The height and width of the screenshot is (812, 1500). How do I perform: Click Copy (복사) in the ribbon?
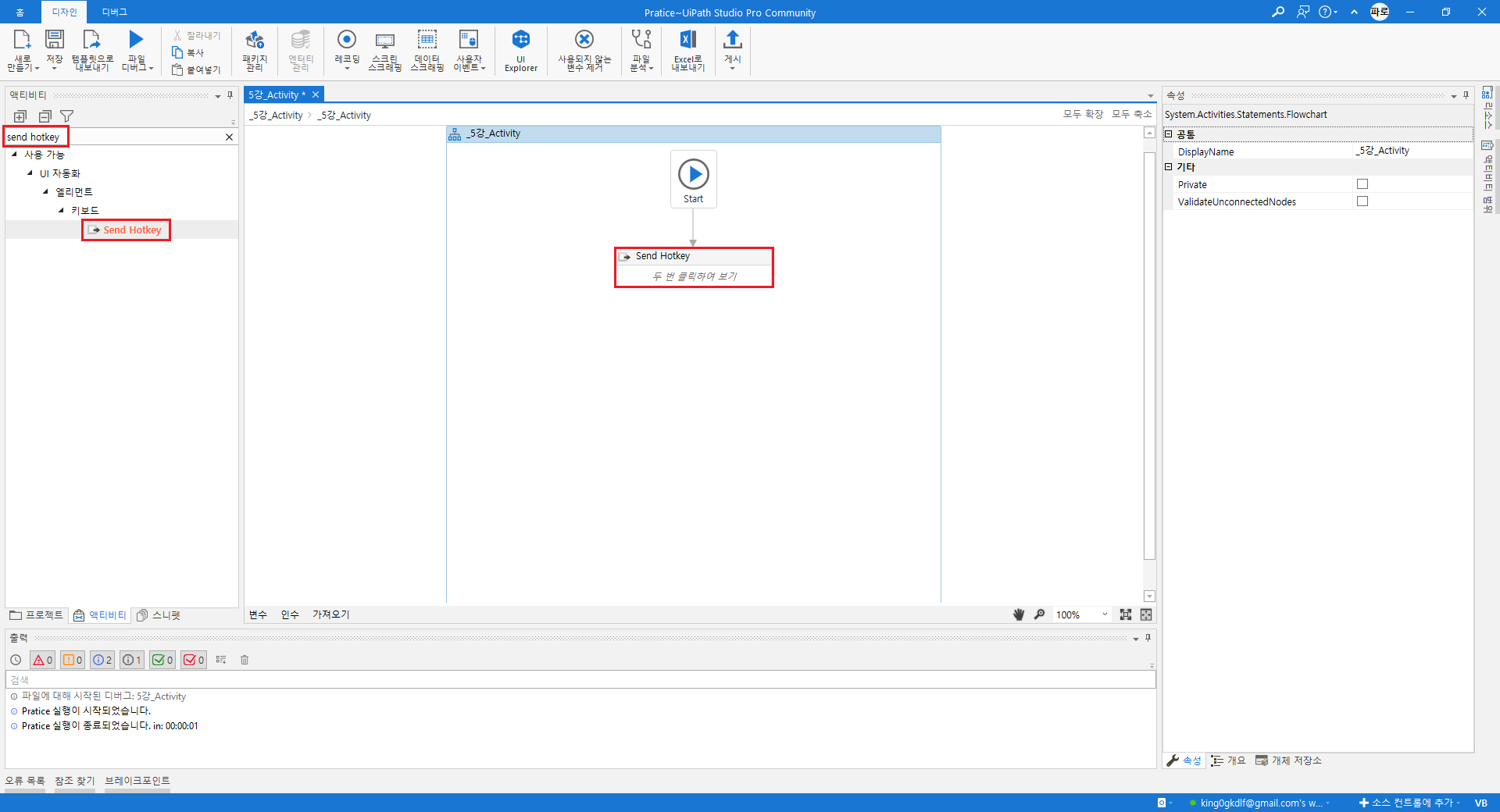point(188,53)
